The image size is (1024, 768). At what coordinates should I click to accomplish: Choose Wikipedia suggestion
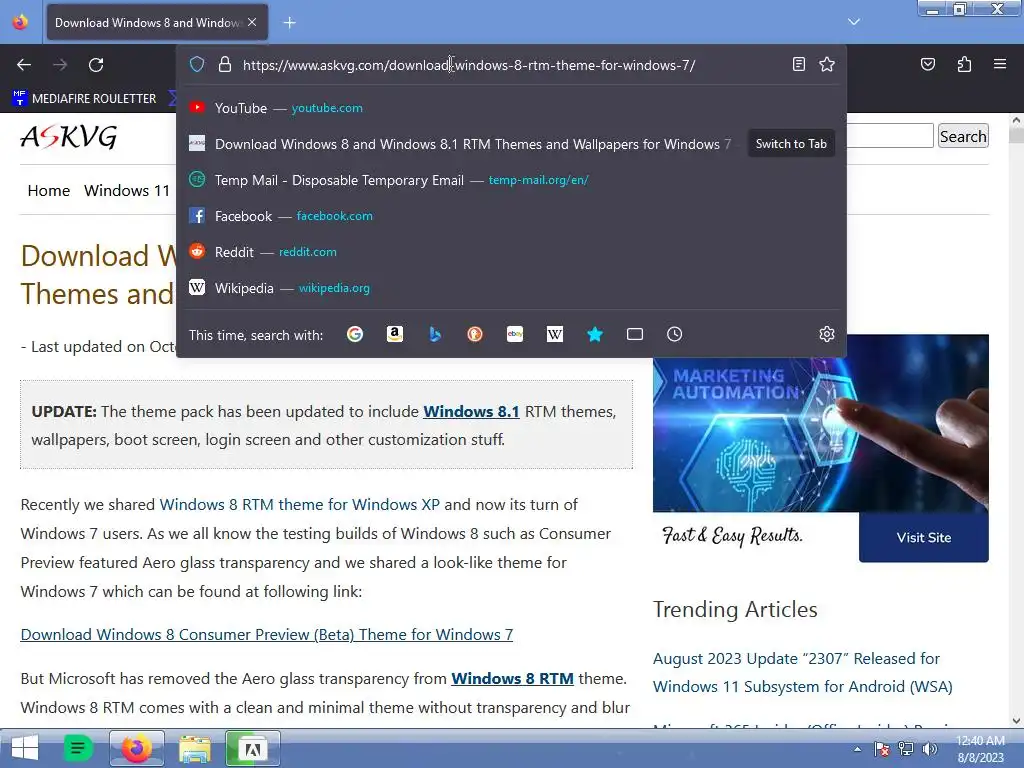pyautogui.click(x=511, y=287)
